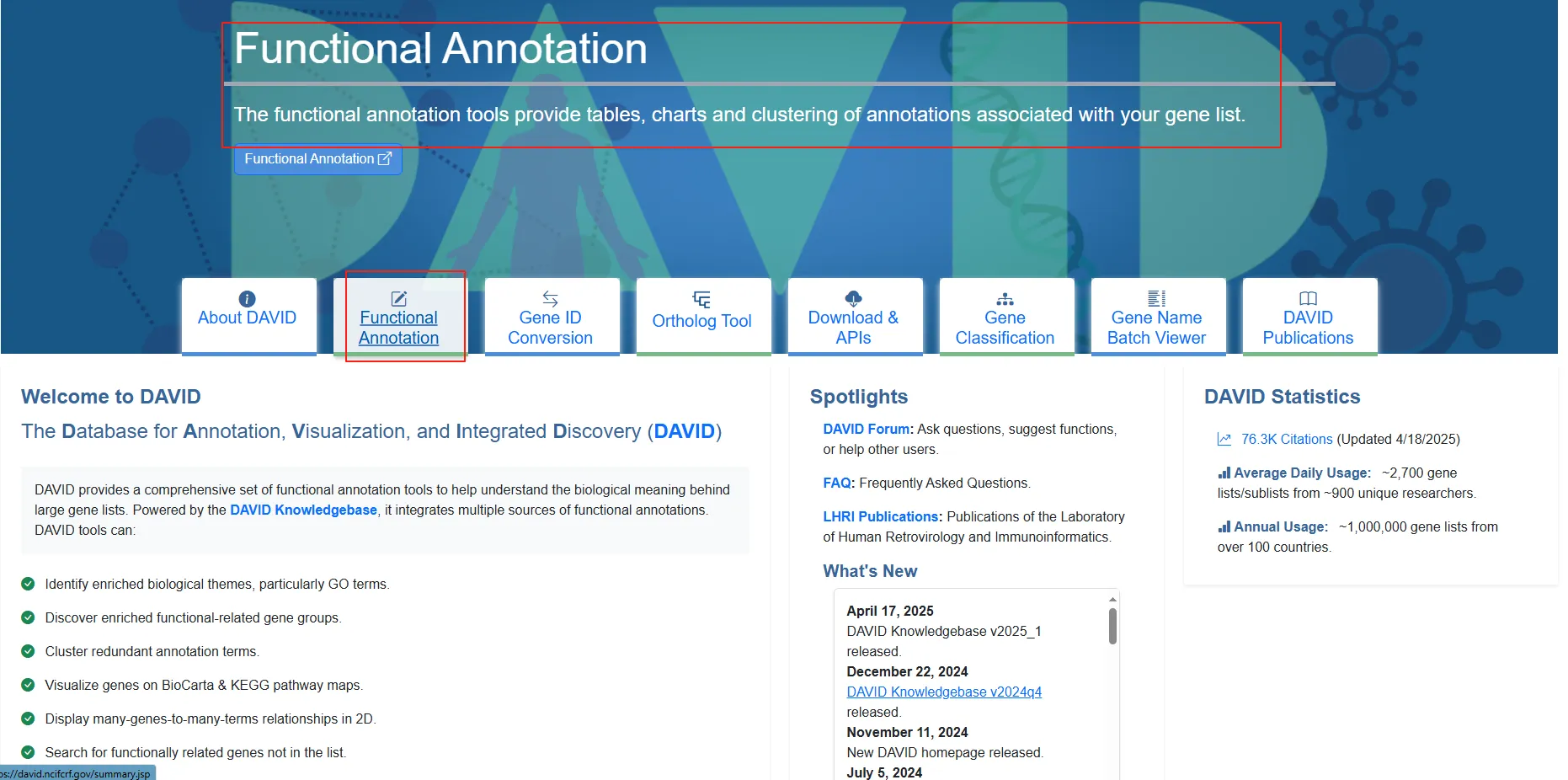
Task: Click the open book icon on DAVID Publications
Action: point(1308,299)
